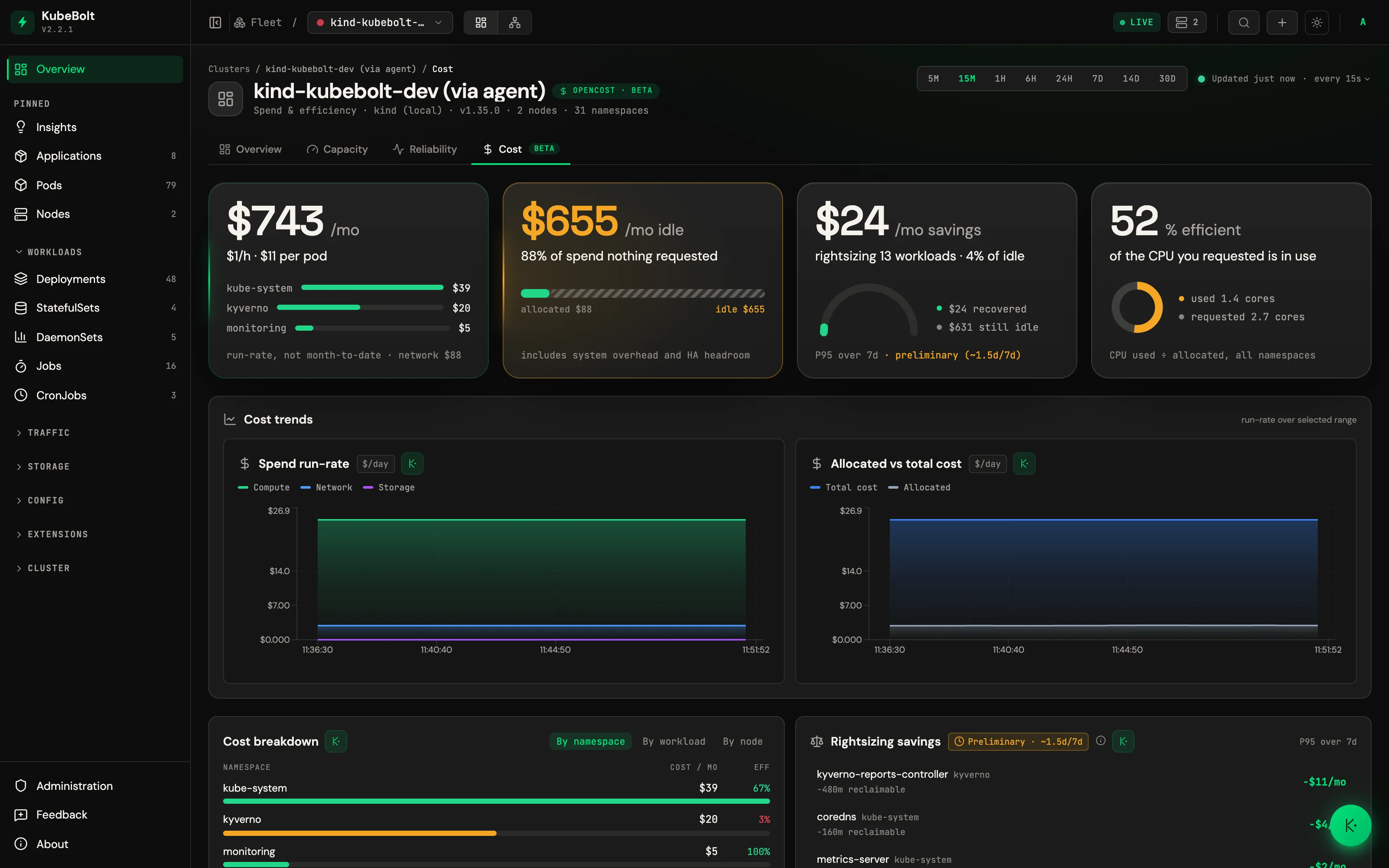The image size is (1389, 868).
Task: Open Insights in the sidebar
Action: click(95, 127)
